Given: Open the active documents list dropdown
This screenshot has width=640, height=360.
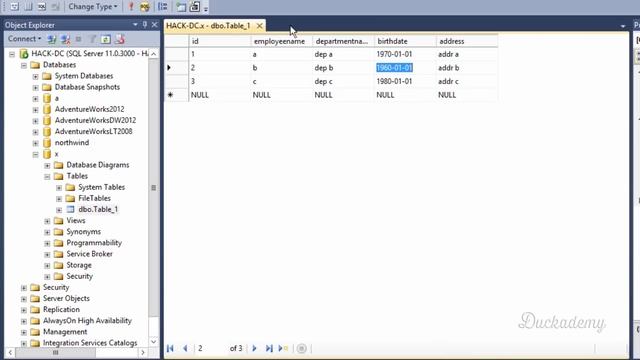Looking at the screenshot, I should click(623, 26).
